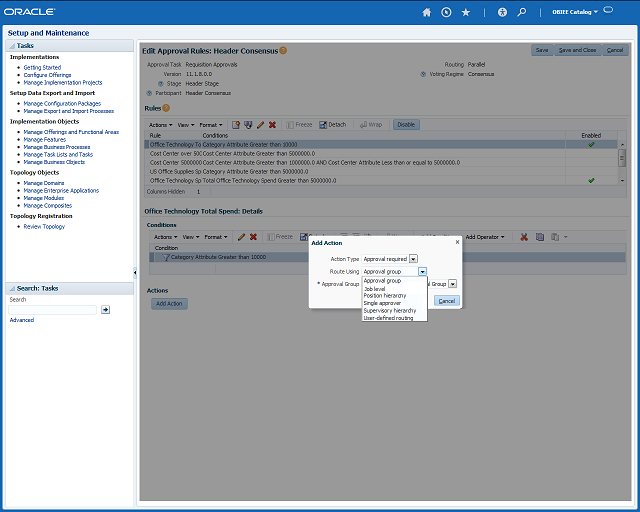Open the accessibility settings icon
This screenshot has height=512, width=640.
coord(502,12)
